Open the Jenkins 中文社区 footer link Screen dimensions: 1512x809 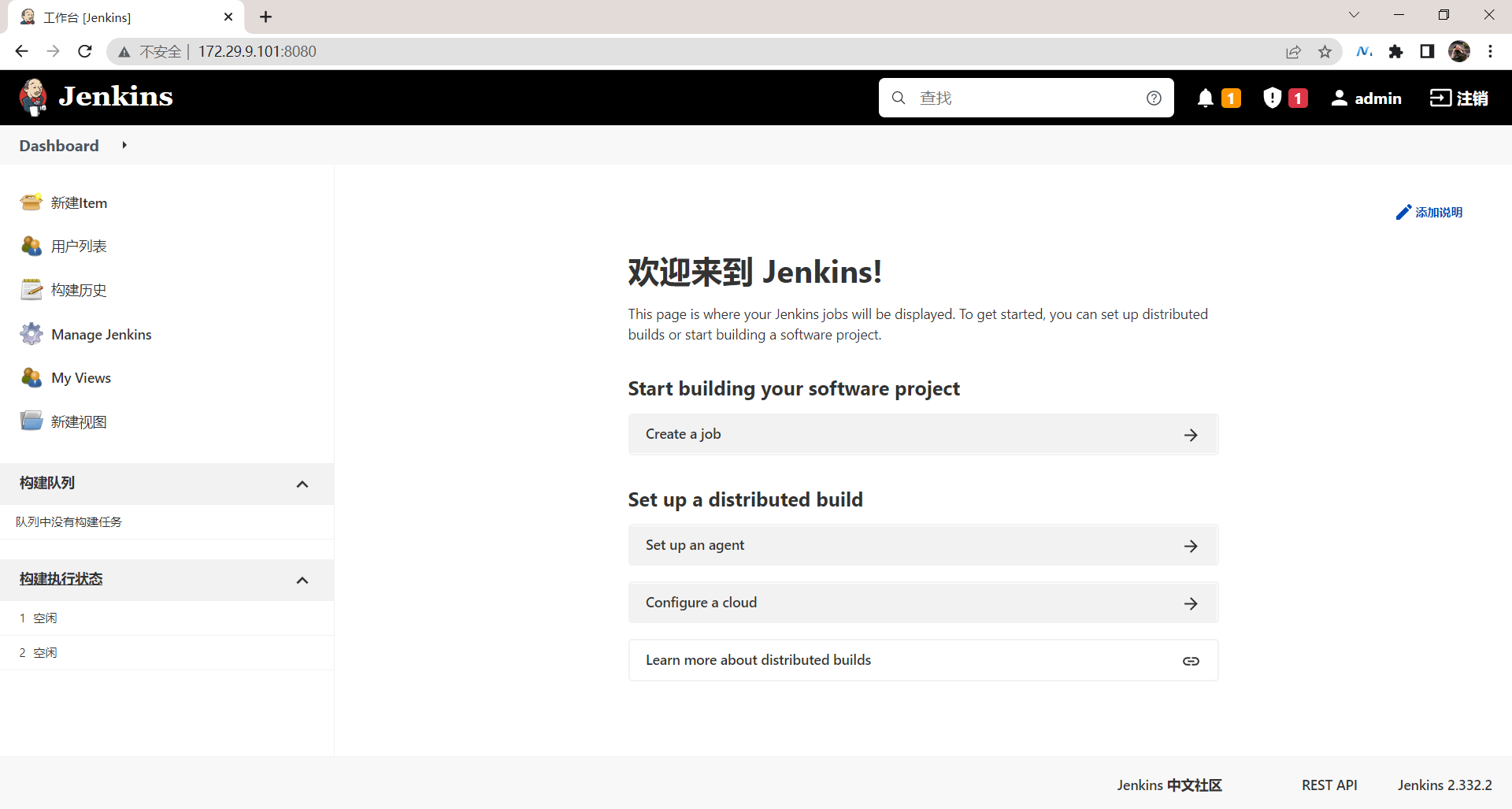tap(1169, 785)
